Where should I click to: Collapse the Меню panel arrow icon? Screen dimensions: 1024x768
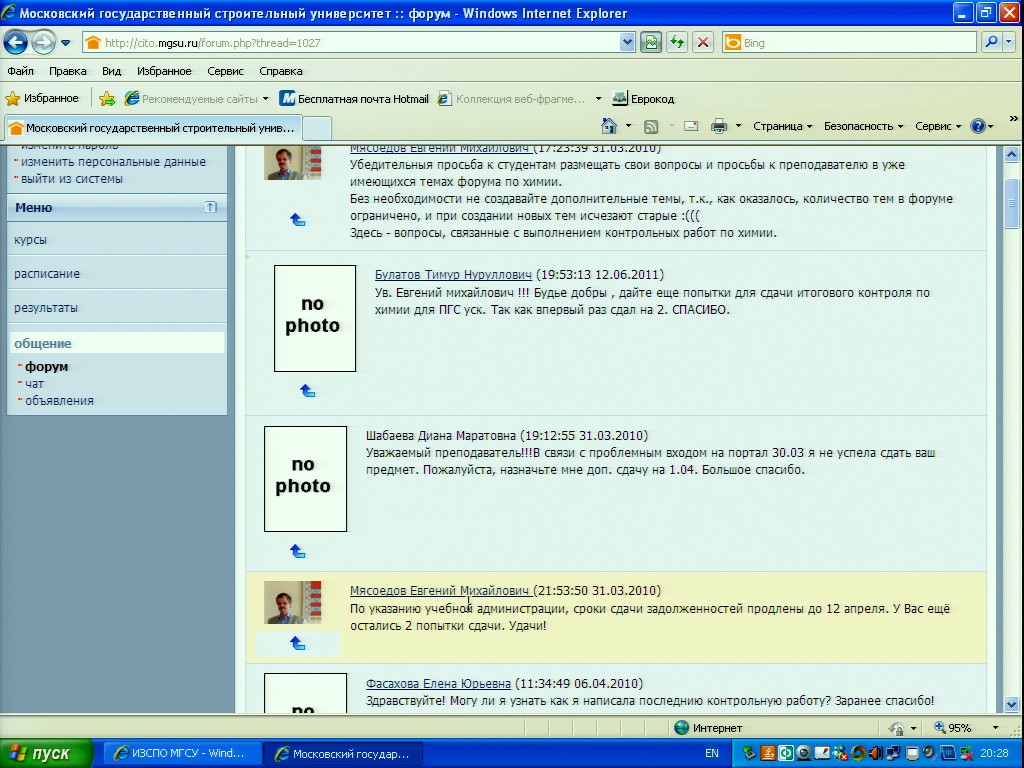tap(210, 207)
